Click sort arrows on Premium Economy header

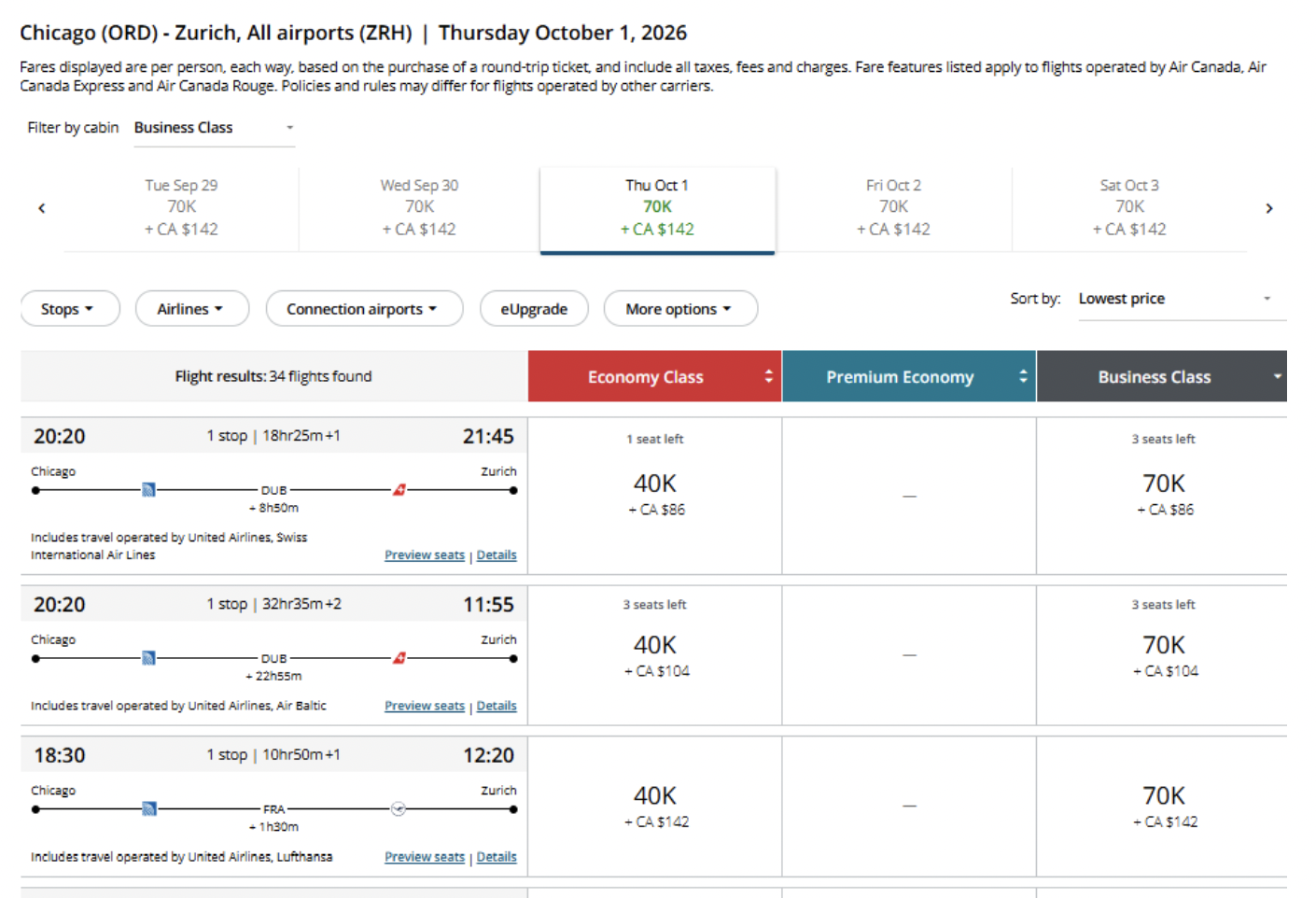tap(1023, 376)
